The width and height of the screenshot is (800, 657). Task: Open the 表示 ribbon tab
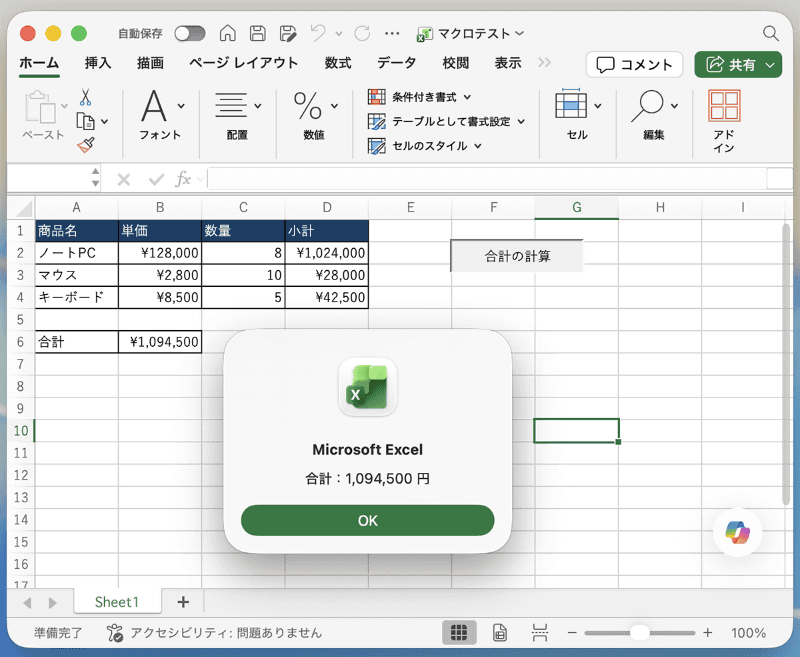point(508,63)
